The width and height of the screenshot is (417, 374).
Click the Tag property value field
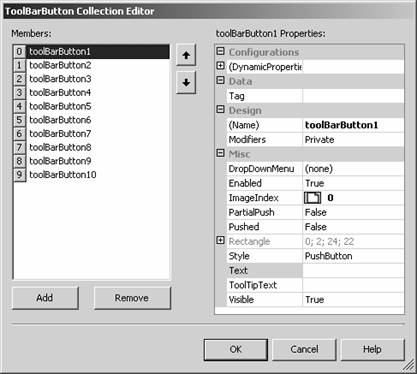tap(353, 96)
